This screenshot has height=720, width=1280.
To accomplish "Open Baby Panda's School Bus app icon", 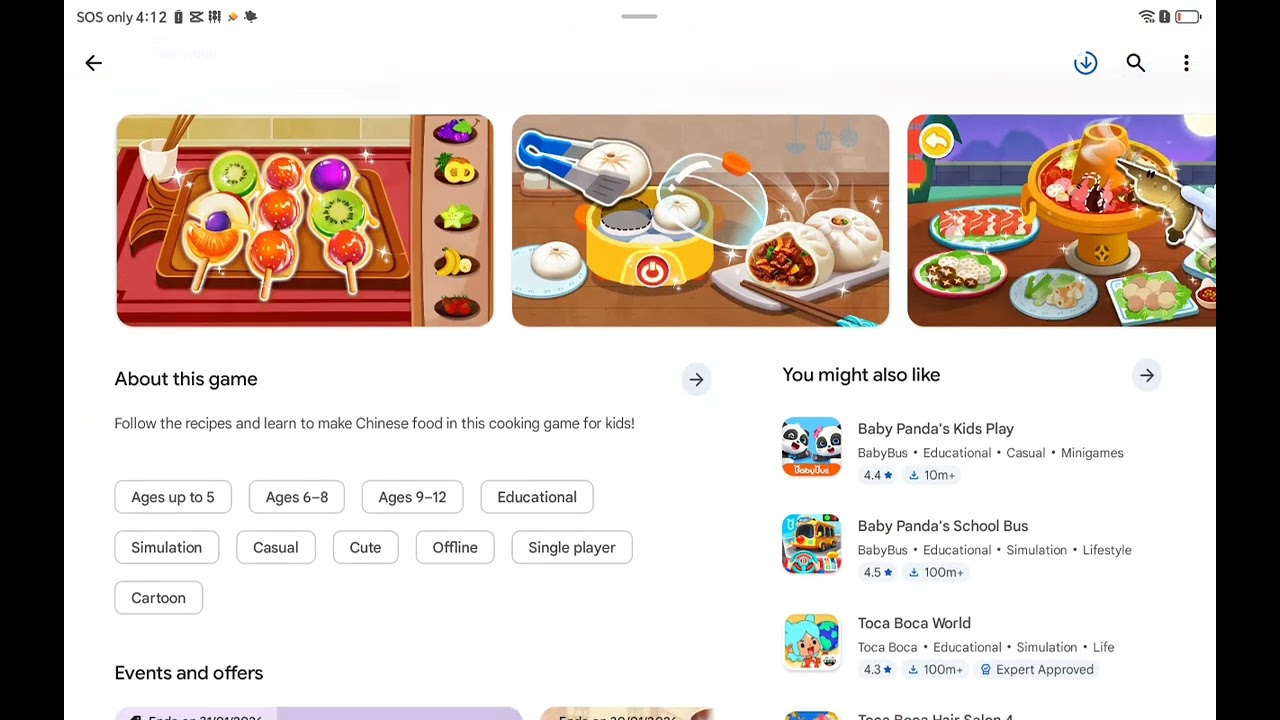I will [811, 544].
